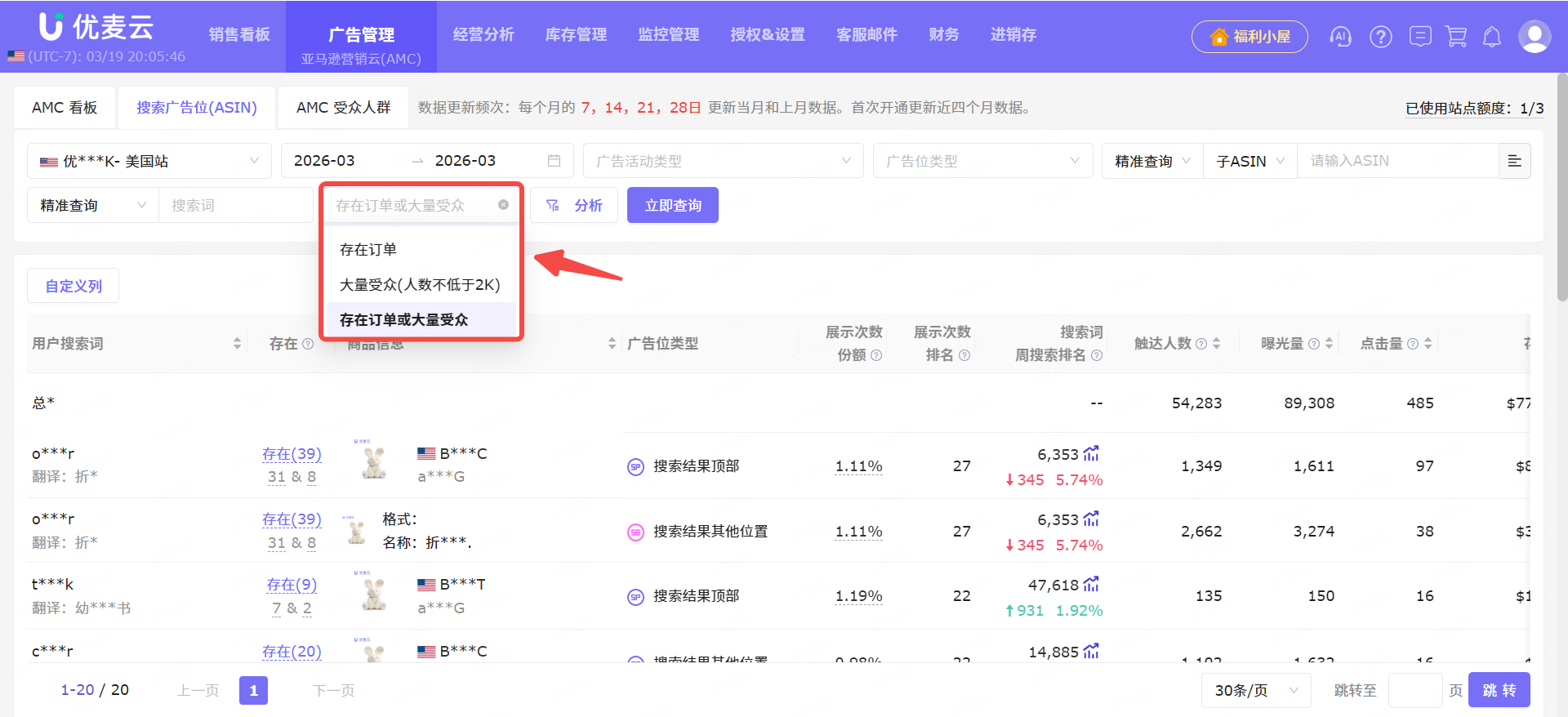Open 进销存 menu
Viewport: 1568px width, 717px height.
pyautogui.click(x=1013, y=34)
